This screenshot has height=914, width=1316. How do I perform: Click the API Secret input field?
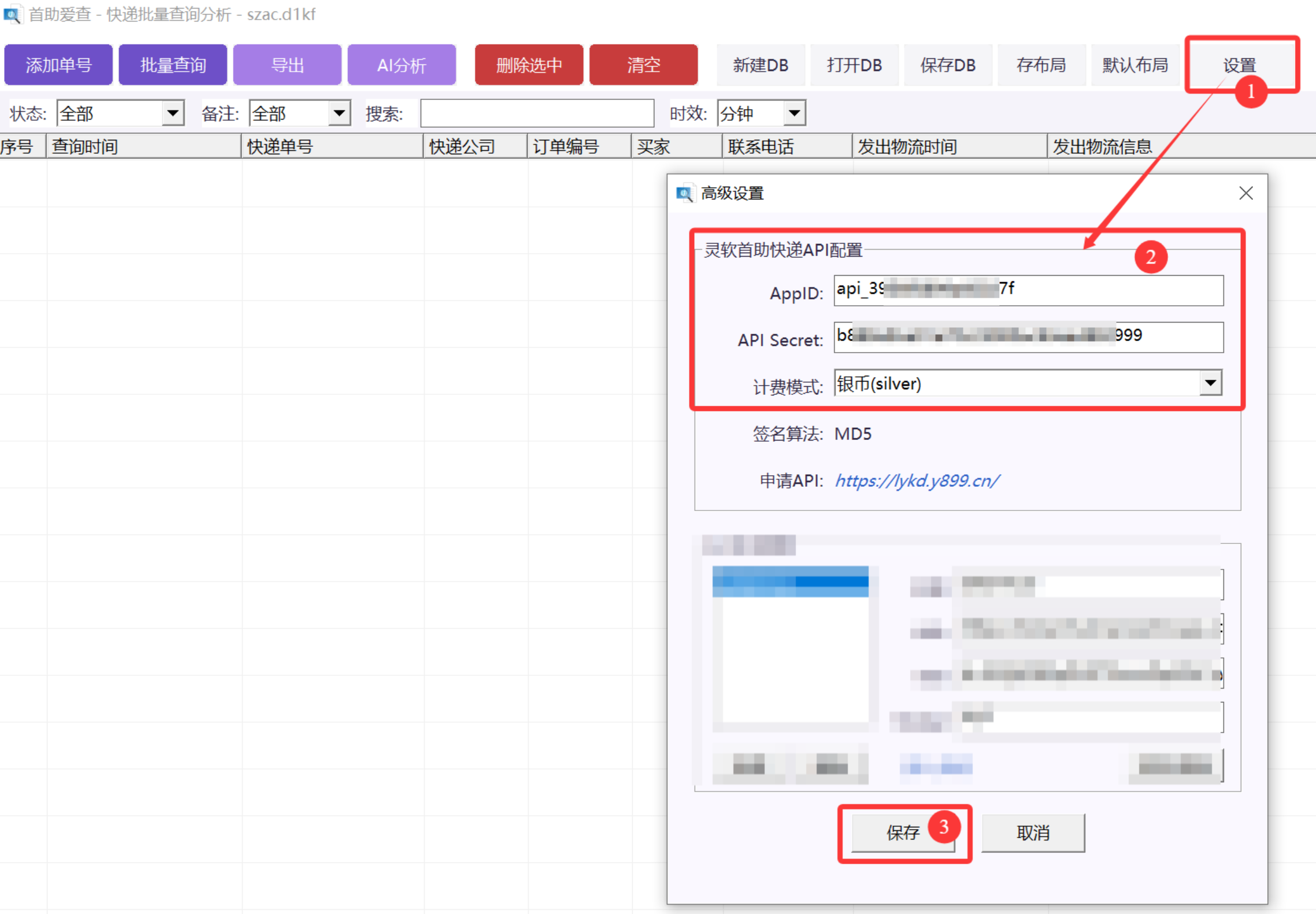(x=1028, y=337)
